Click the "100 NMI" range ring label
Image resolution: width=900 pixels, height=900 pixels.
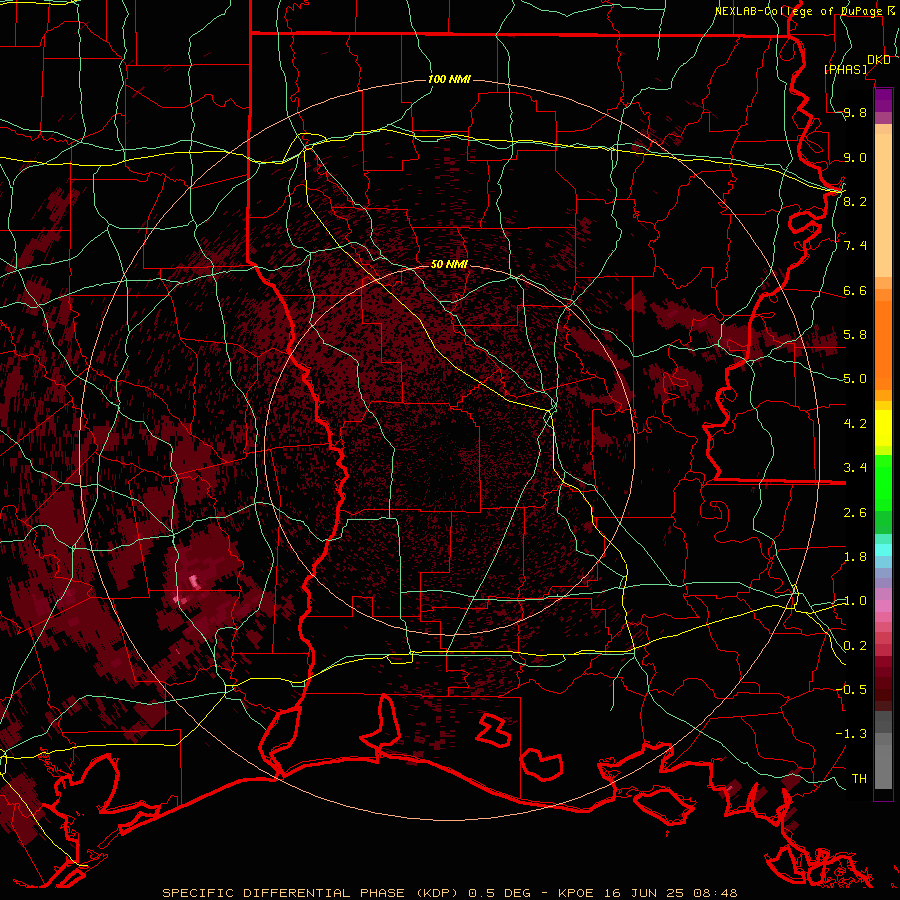[449, 79]
